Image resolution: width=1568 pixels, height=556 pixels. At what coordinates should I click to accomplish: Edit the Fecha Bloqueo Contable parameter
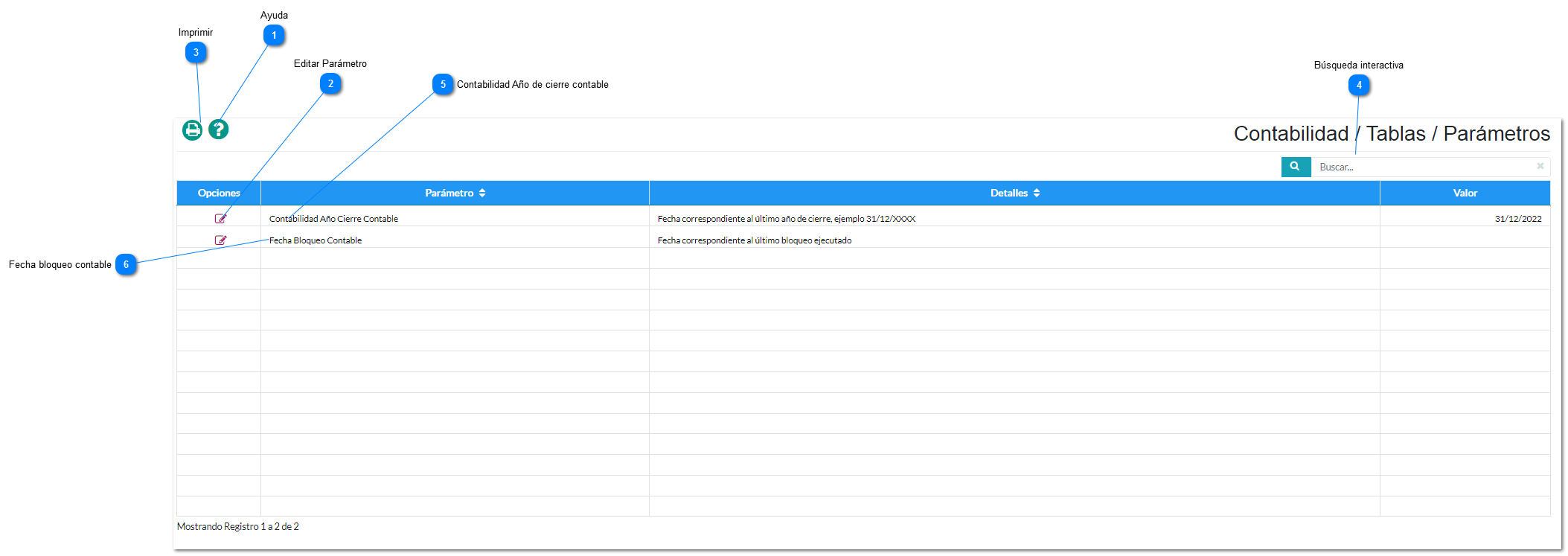tap(220, 240)
